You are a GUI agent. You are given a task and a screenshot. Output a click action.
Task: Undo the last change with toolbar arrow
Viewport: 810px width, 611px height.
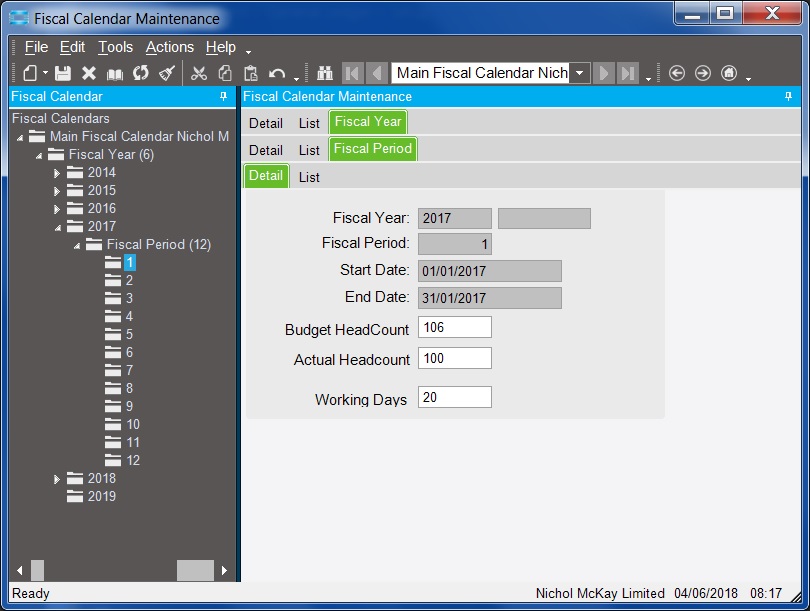tap(277, 73)
